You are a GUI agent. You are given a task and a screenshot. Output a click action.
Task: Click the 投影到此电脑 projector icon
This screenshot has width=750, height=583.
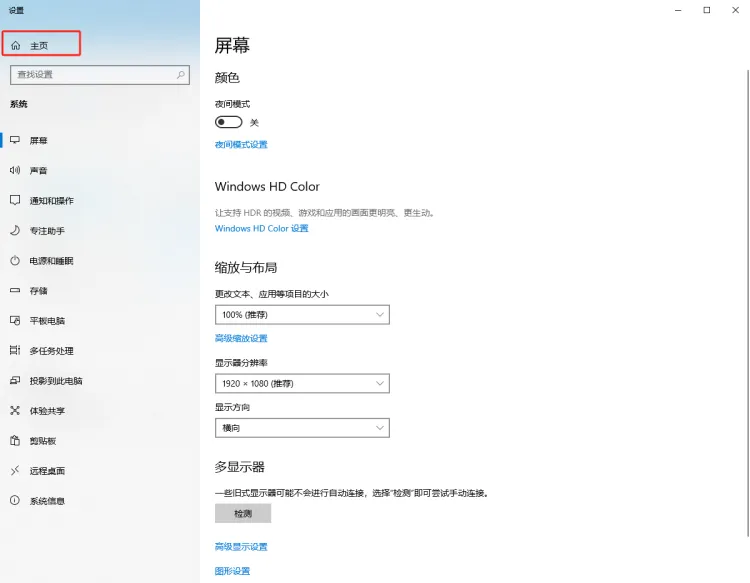[x=15, y=380]
